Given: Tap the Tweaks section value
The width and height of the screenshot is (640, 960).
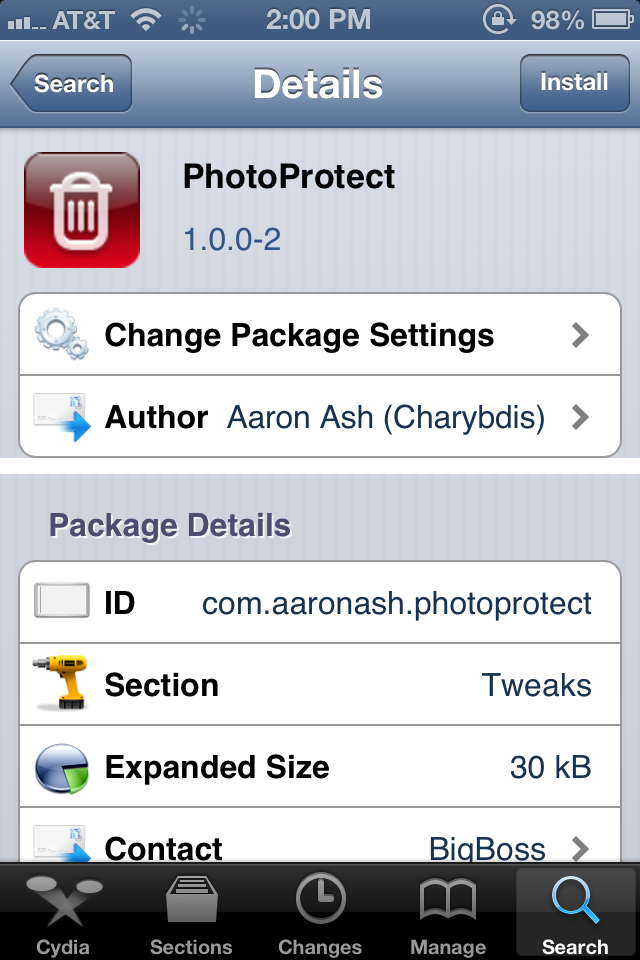Looking at the screenshot, I should 536,685.
